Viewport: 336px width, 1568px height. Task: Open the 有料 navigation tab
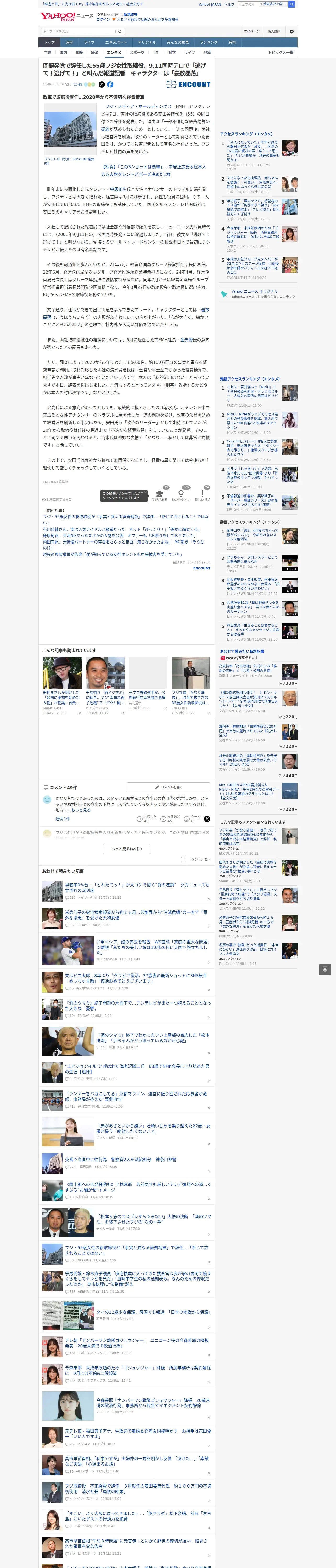click(x=232, y=43)
